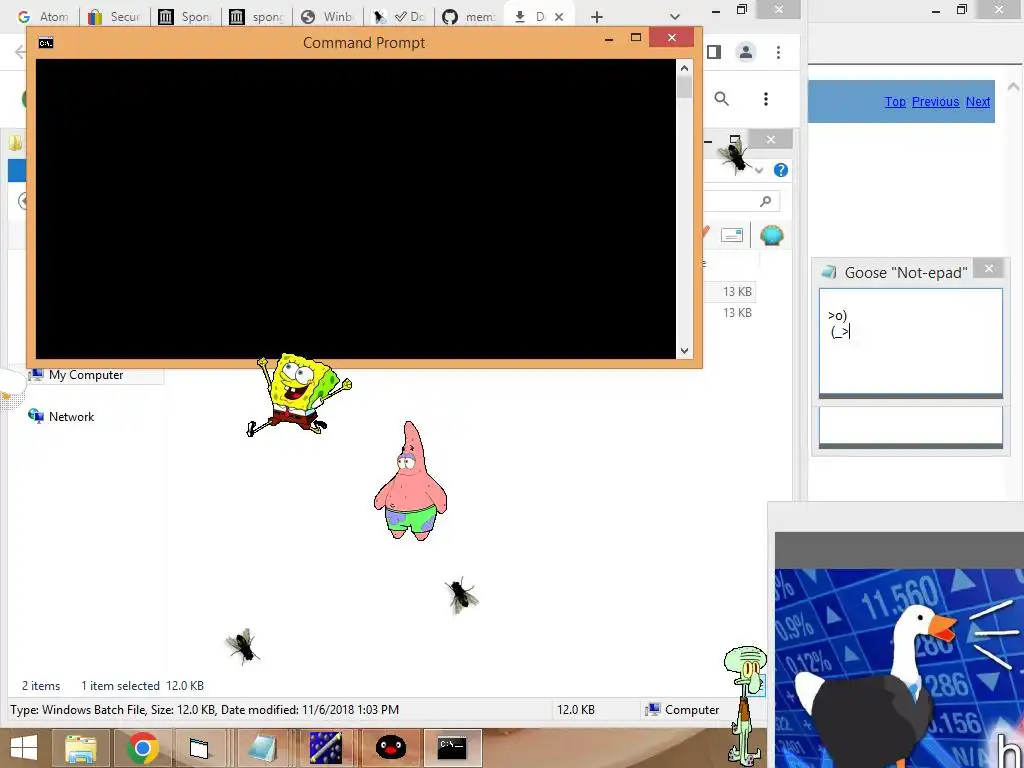This screenshot has height=768, width=1024.
Task: Click the envelope card toolbar icon
Action: coord(732,235)
